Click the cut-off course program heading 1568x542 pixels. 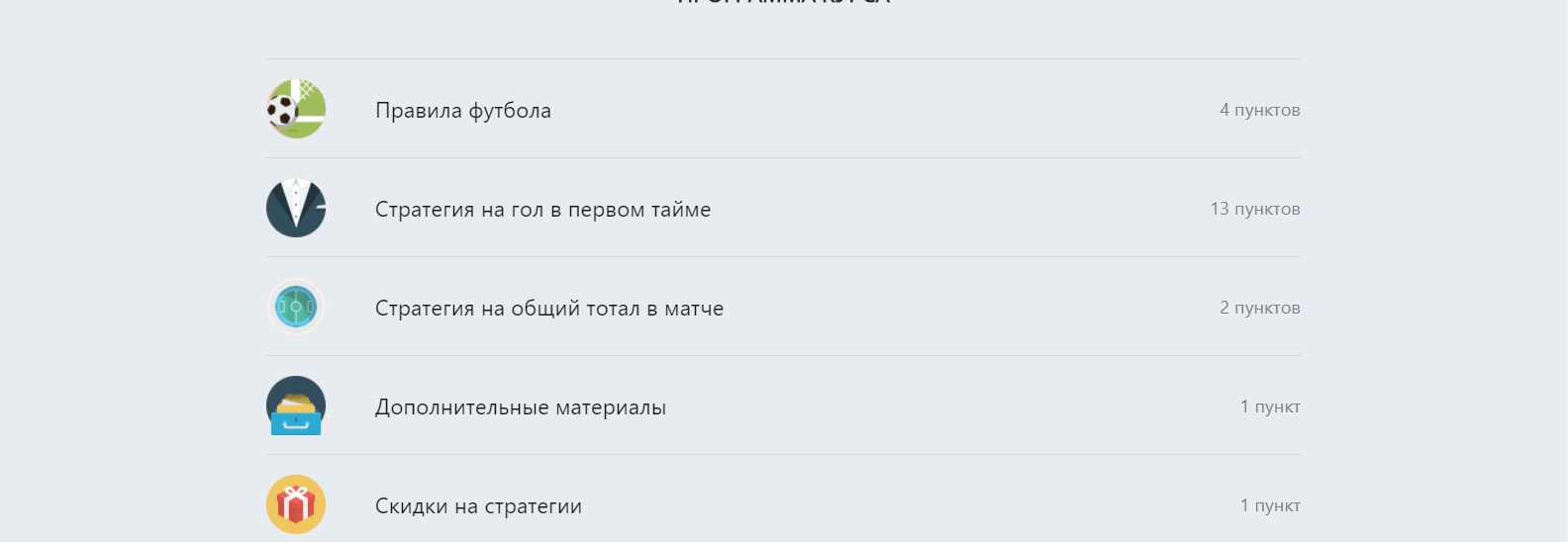click(783, 2)
